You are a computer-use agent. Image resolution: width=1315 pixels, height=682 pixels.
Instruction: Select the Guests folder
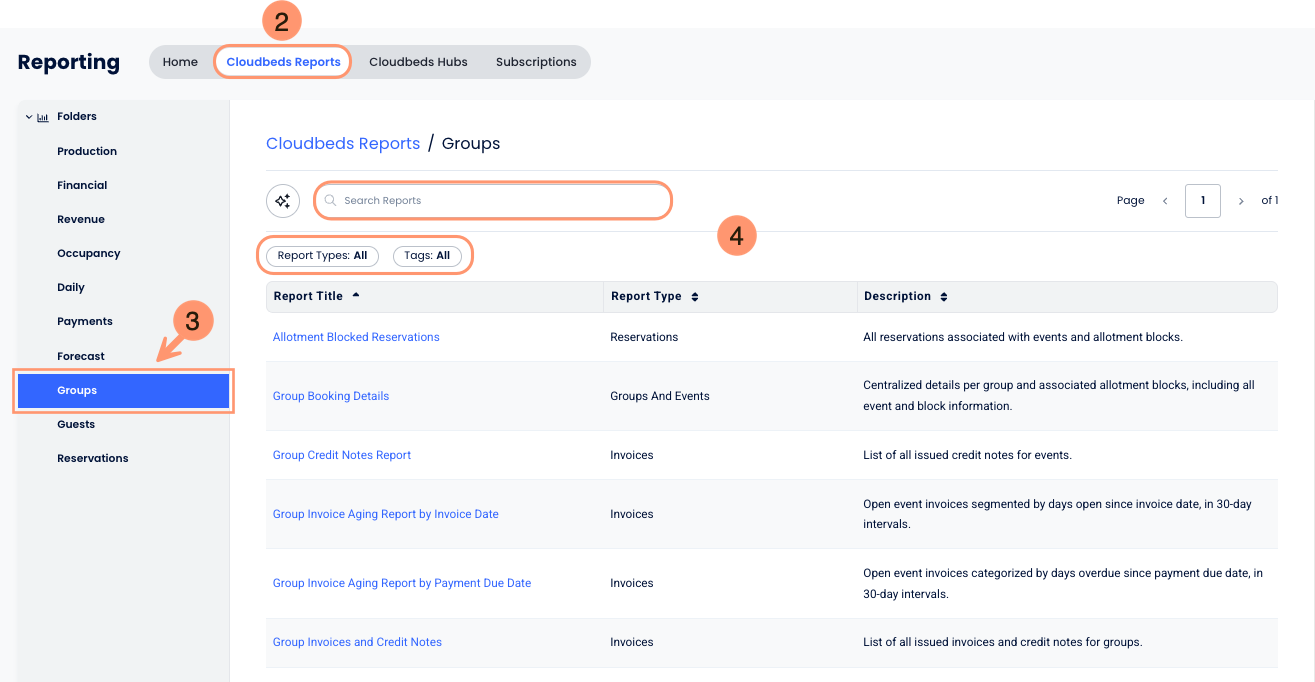pyautogui.click(x=76, y=424)
